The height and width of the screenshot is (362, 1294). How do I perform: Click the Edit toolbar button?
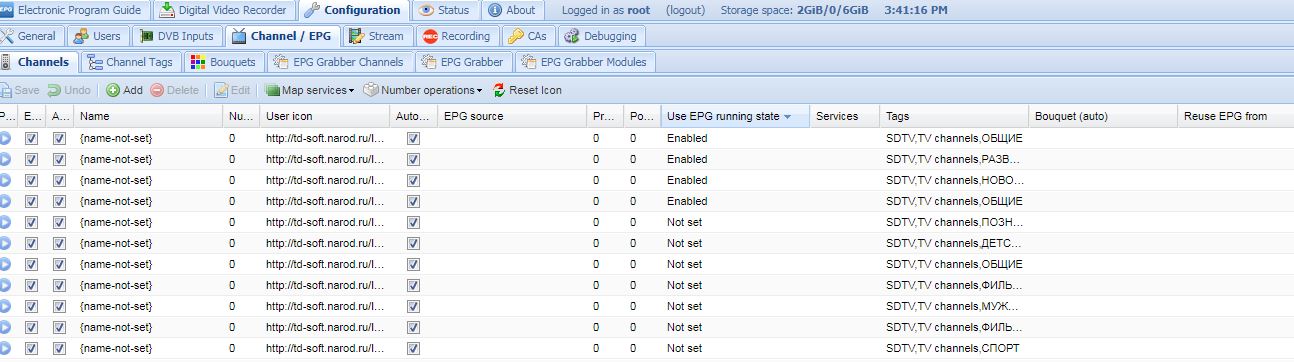click(232, 90)
